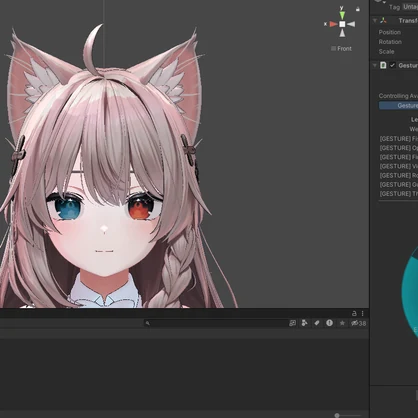Toggle the scene gizmo rotation lock
Image resolution: width=418 pixels, height=418 pixels.
pyautogui.click(x=358, y=9)
